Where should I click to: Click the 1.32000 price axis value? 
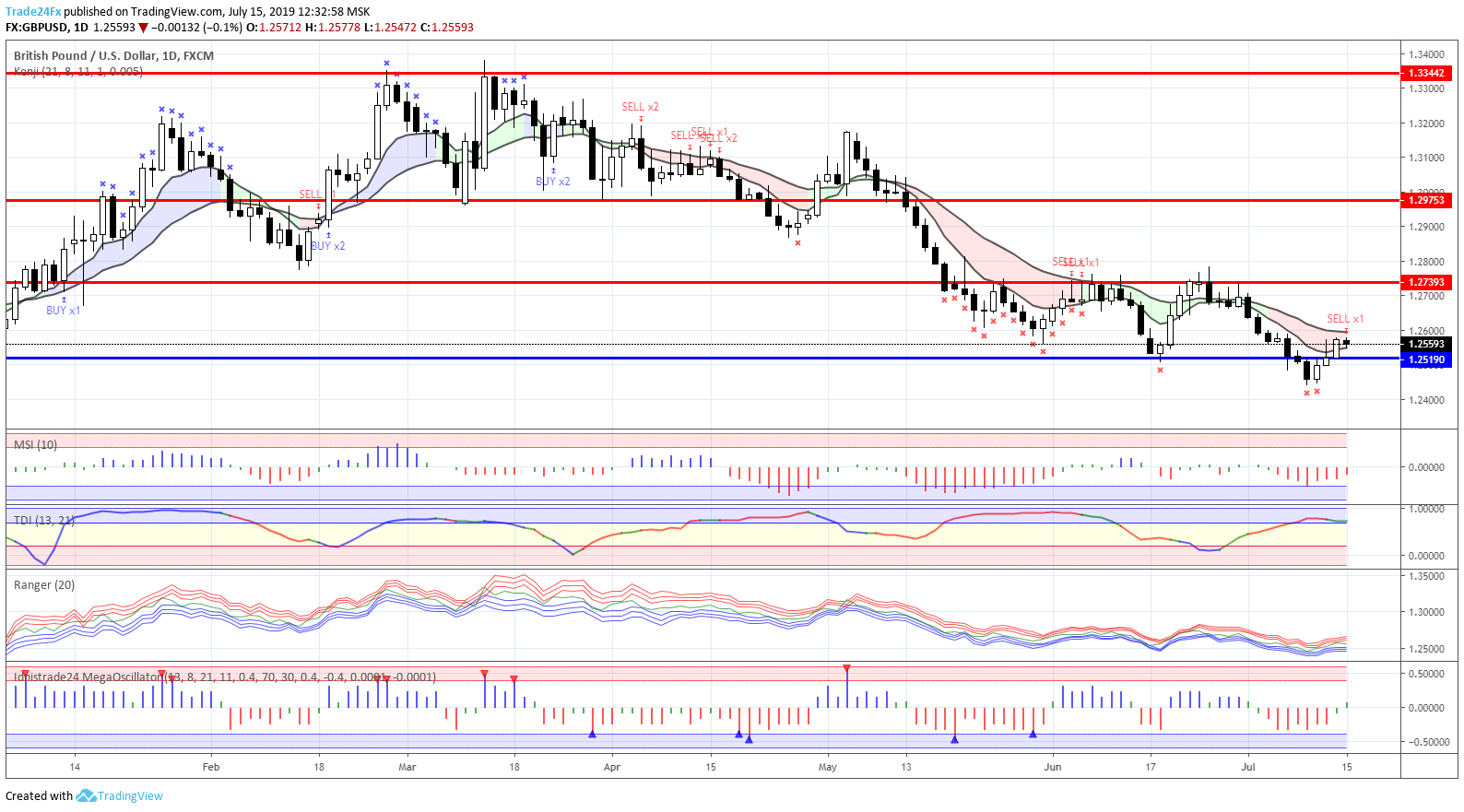[x=1425, y=124]
